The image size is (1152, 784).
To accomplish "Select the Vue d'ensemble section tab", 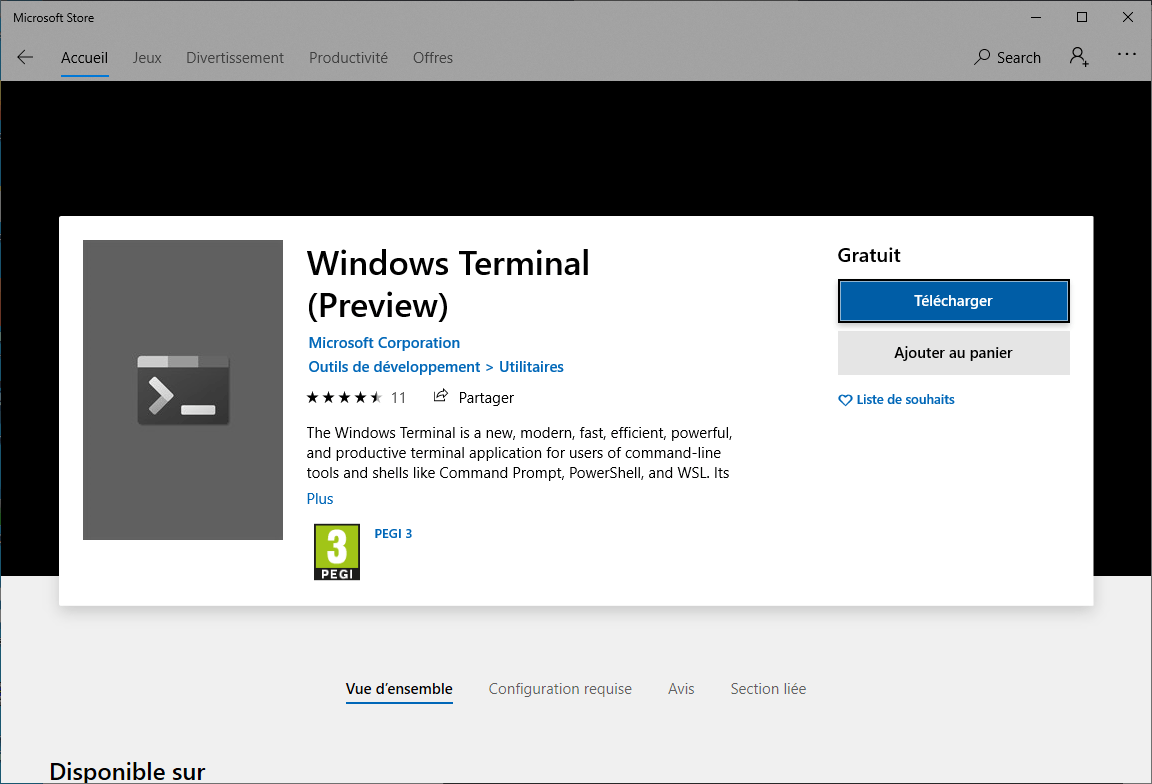I will coord(399,689).
